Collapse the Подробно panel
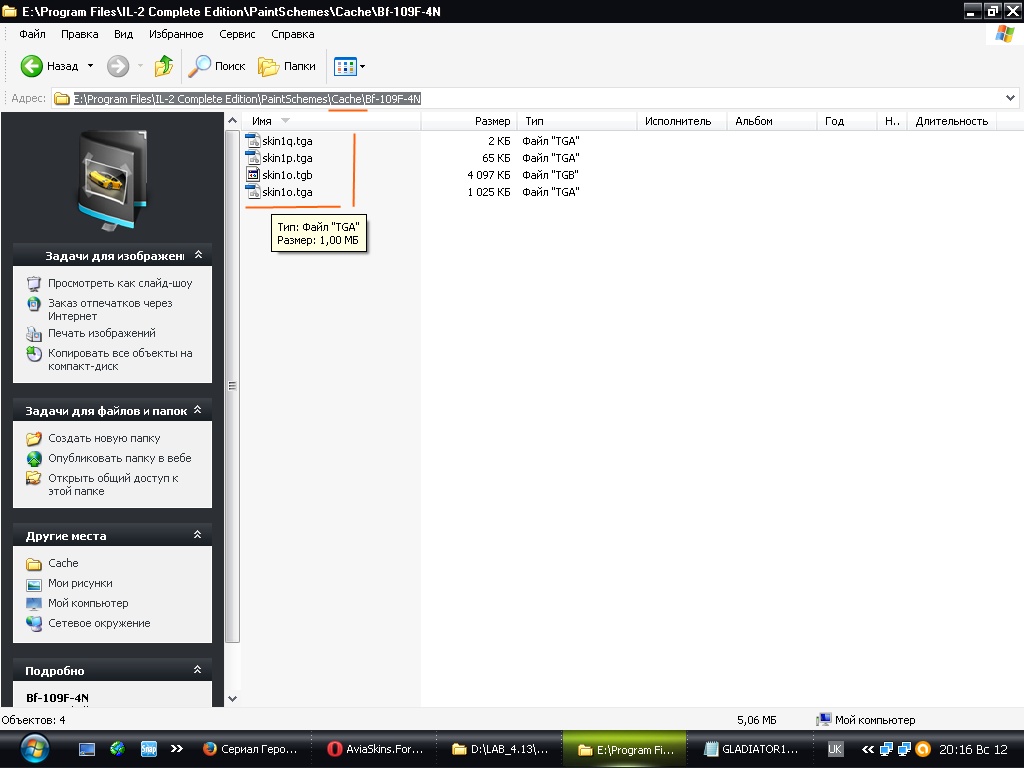The width and height of the screenshot is (1024, 768). (197, 669)
